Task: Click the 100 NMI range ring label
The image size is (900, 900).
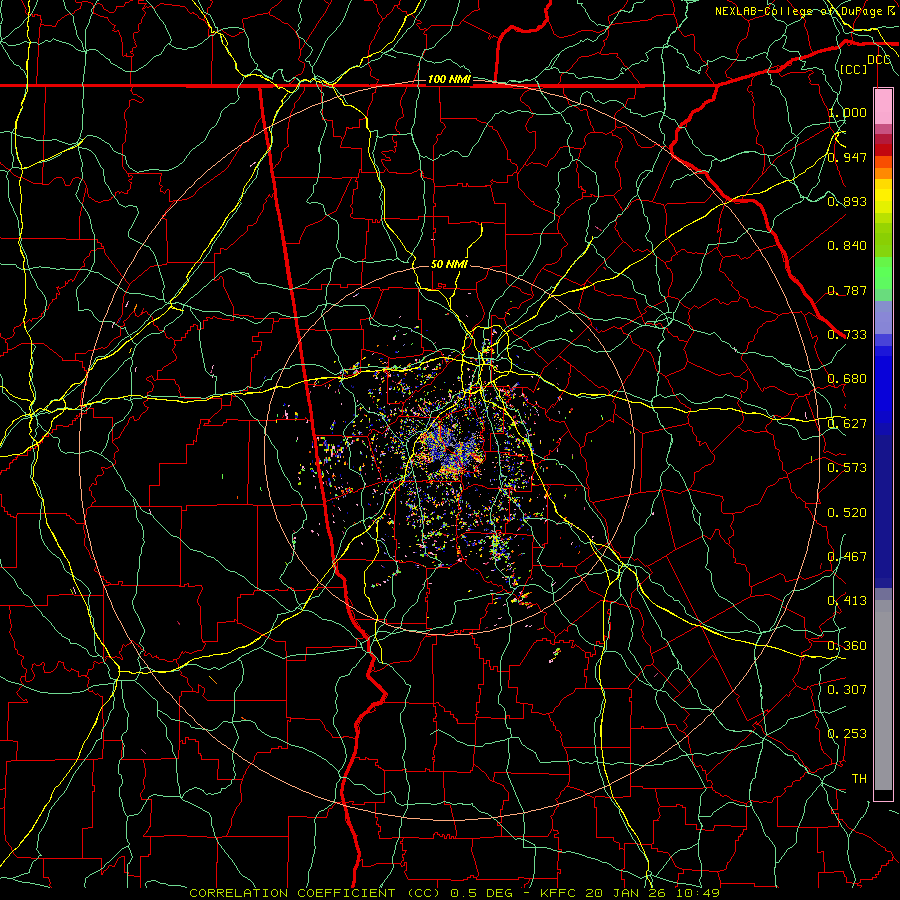Action: click(x=449, y=79)
